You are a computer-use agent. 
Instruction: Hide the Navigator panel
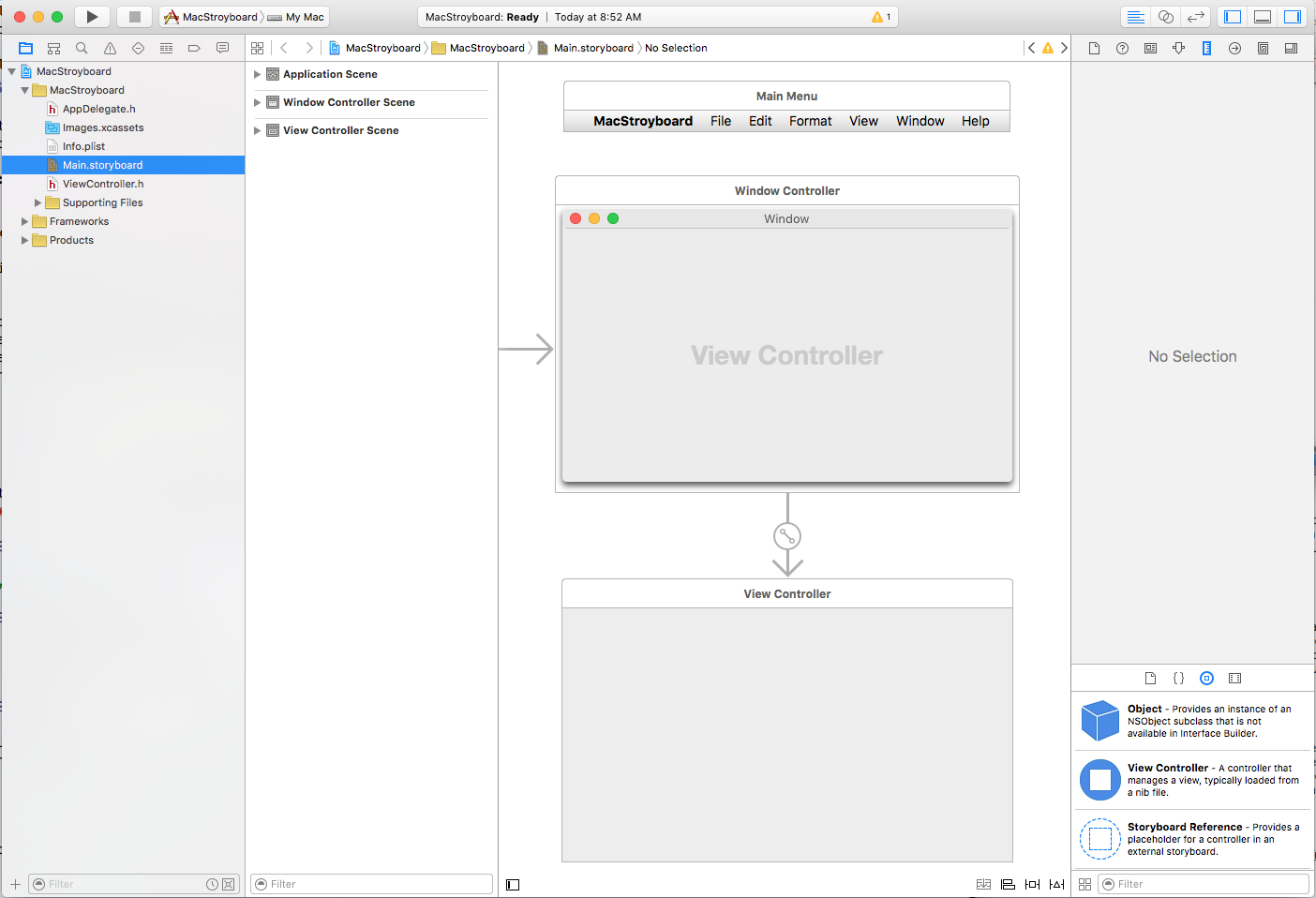1232,16
